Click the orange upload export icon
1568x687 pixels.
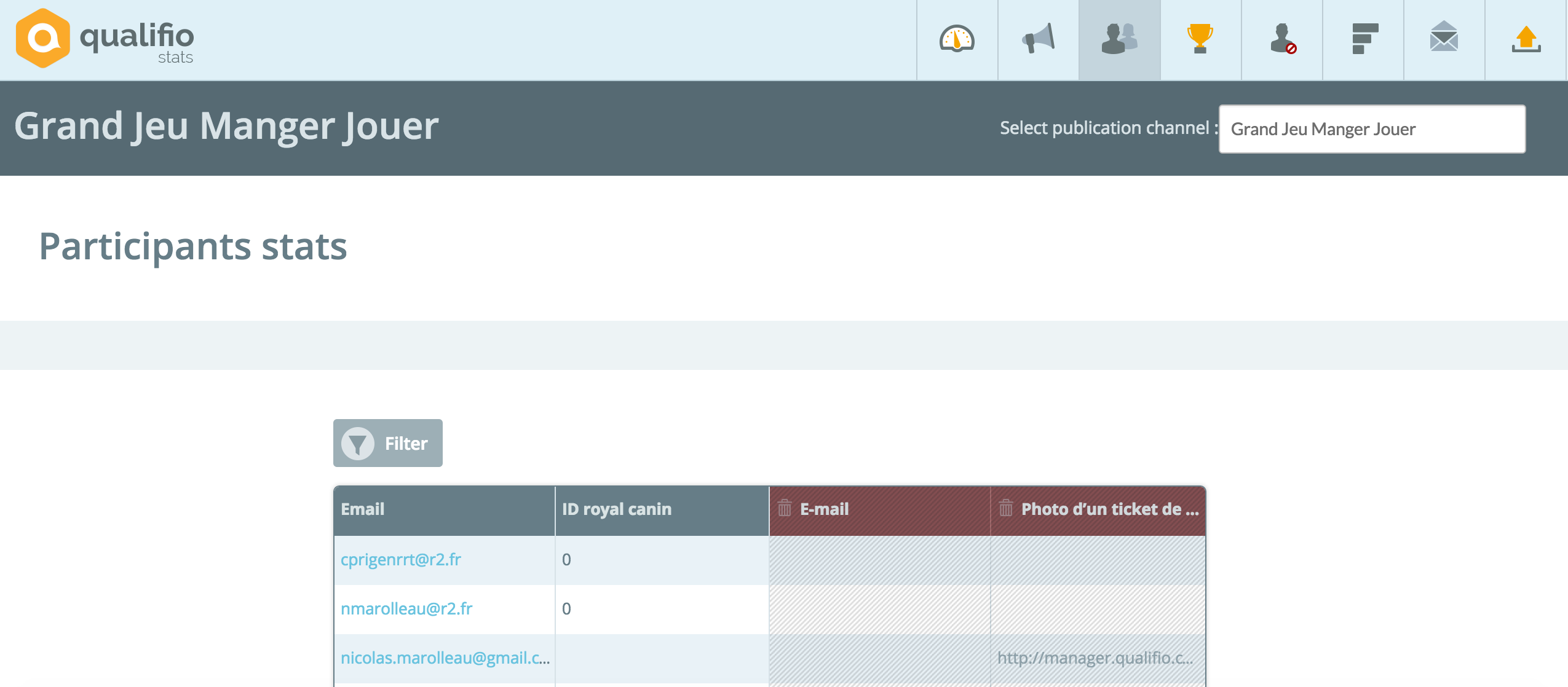(1526, 39)
